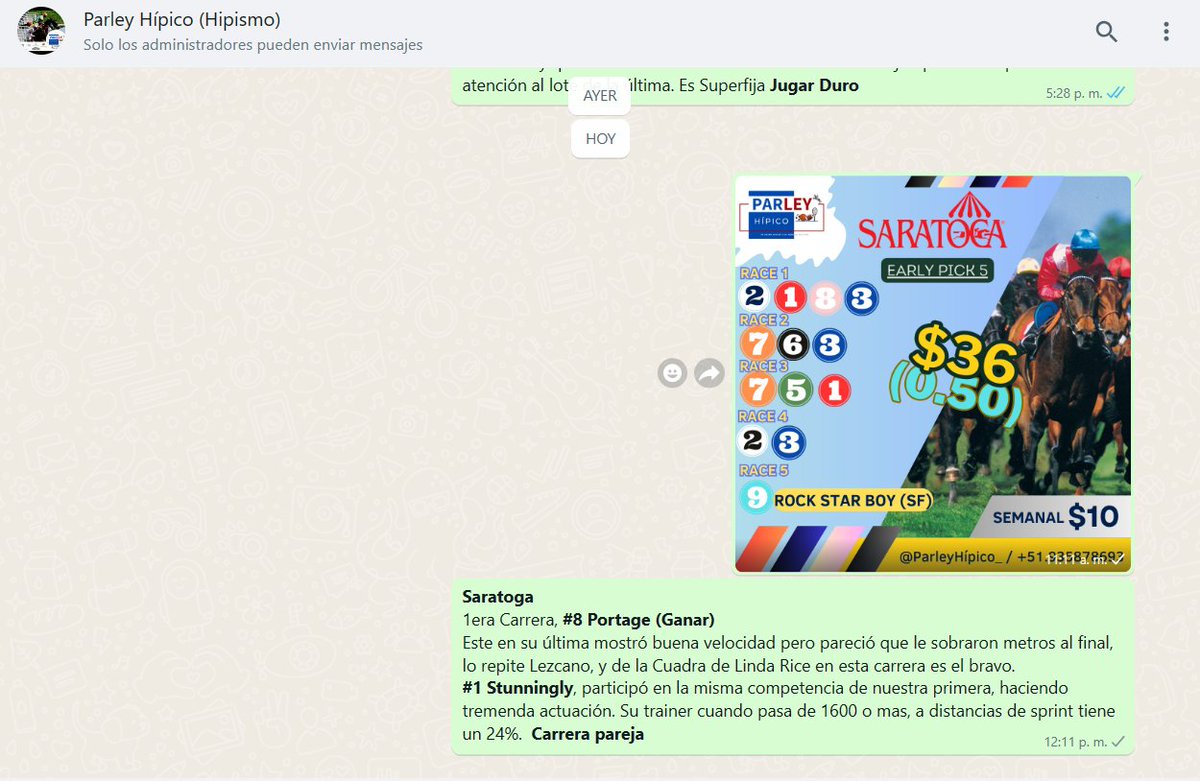This screenshot has width=1200, height=781.
Task: Click the Parley Hípico (Hipismo) group title
Action: [x=182, y=20]
